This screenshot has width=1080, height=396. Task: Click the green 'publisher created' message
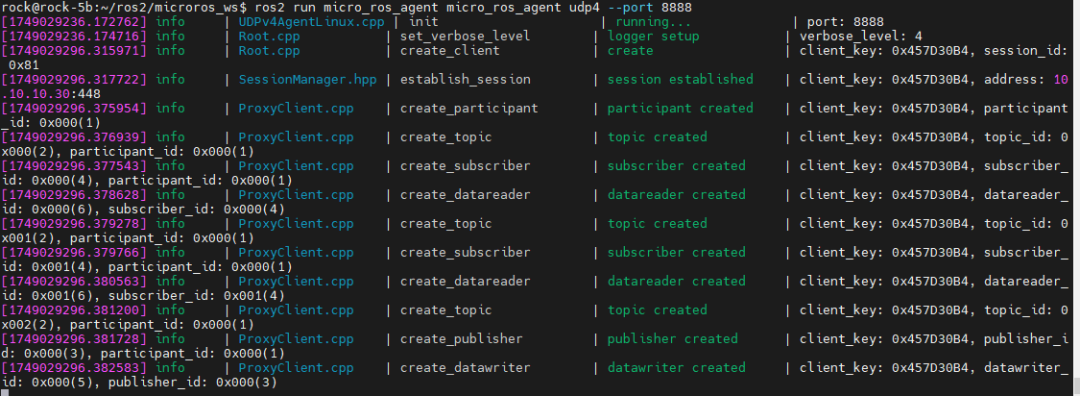[672, 339]
